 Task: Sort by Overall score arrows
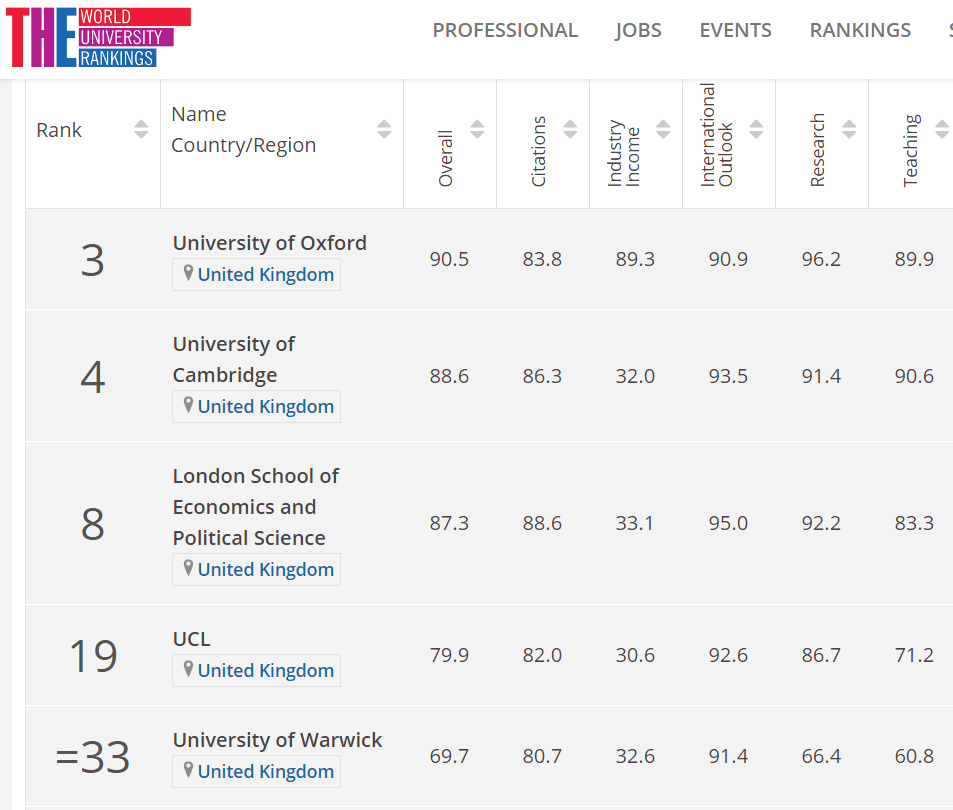pyautogui.click(x=477, y=129)
